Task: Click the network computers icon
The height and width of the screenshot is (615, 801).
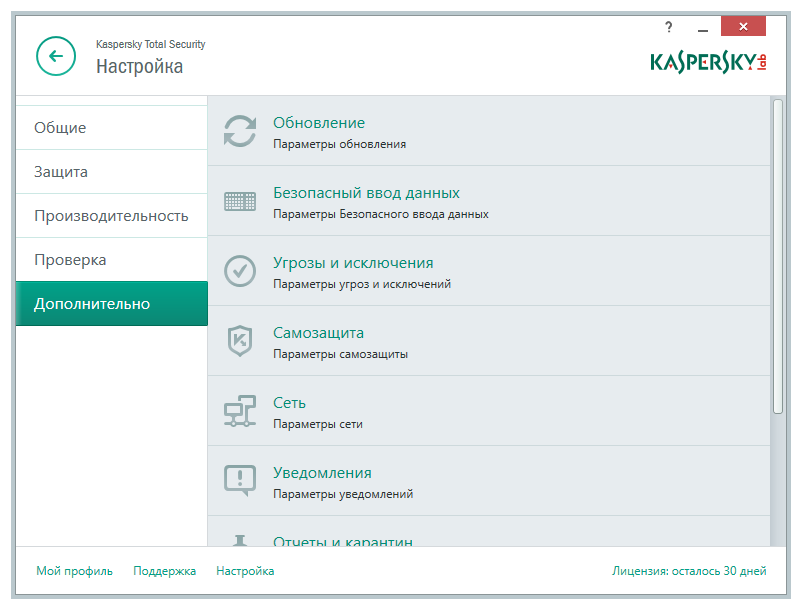Action: pyautogui.click(x=240, y=411)
